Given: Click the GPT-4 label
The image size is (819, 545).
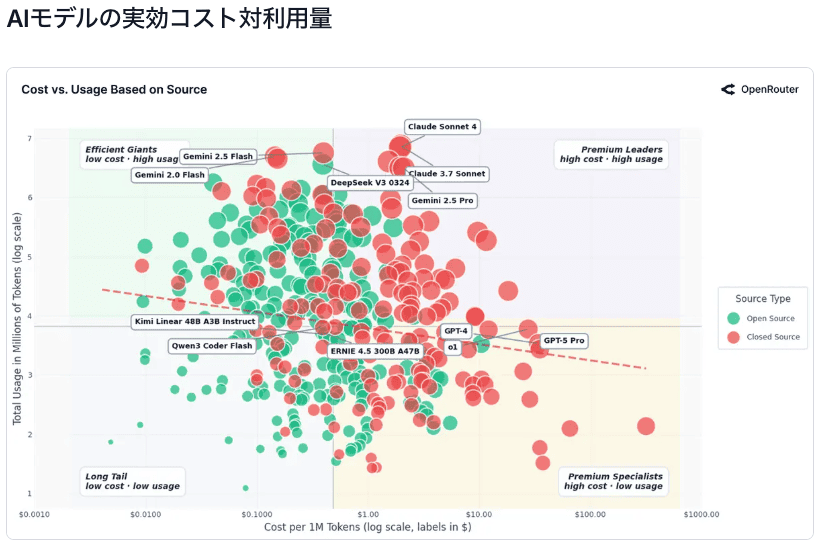Looking at the screenshot, I should 456,331.
